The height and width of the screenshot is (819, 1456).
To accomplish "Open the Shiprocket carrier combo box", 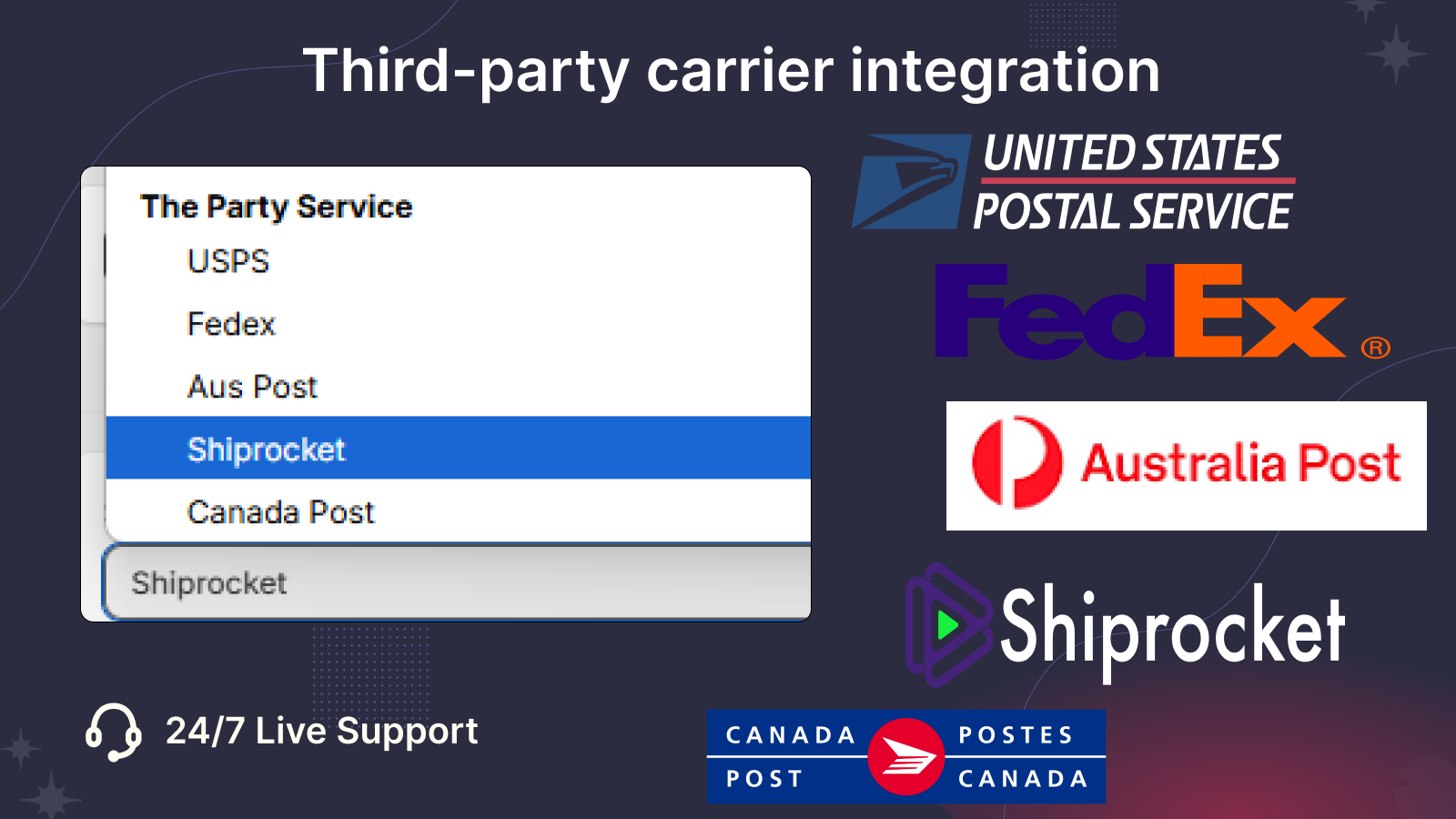I will click(x=457, y=582).
